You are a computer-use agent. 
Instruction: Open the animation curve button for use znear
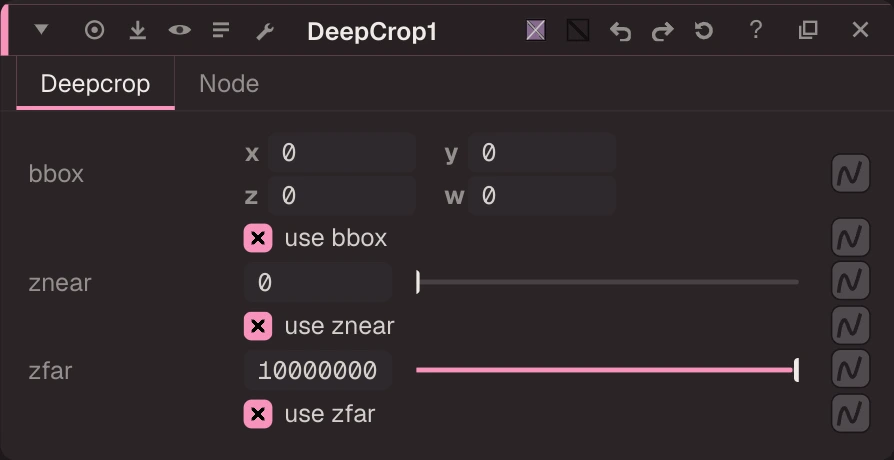coord(850,325)
